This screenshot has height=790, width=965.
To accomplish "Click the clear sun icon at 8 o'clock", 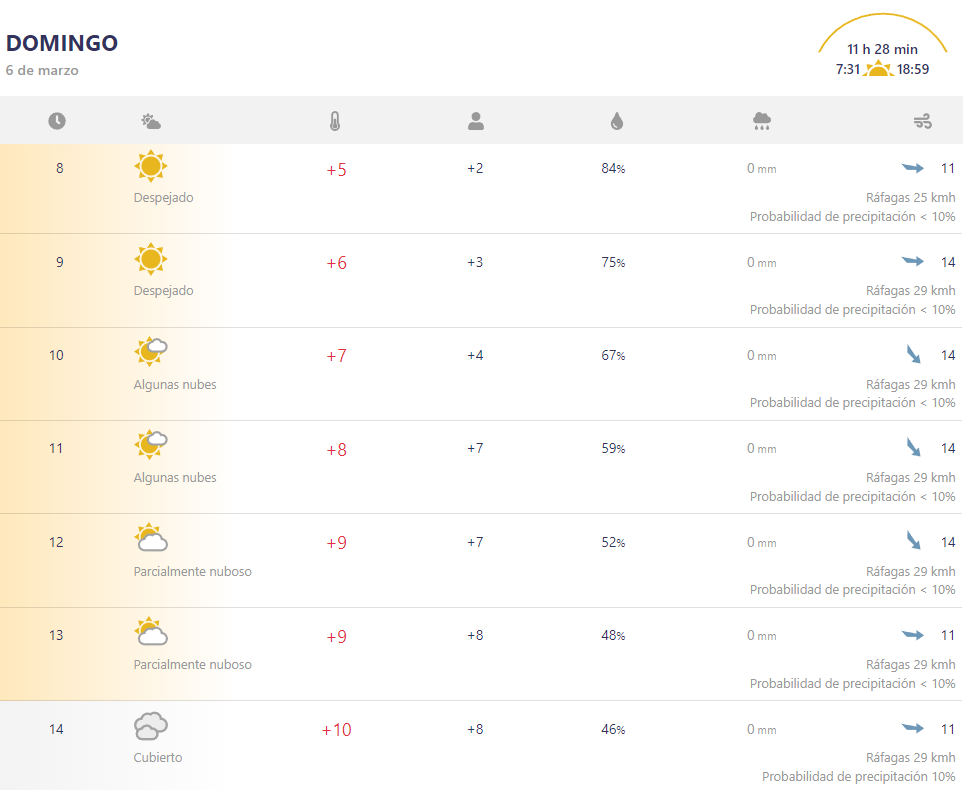I will pos(151,166).
